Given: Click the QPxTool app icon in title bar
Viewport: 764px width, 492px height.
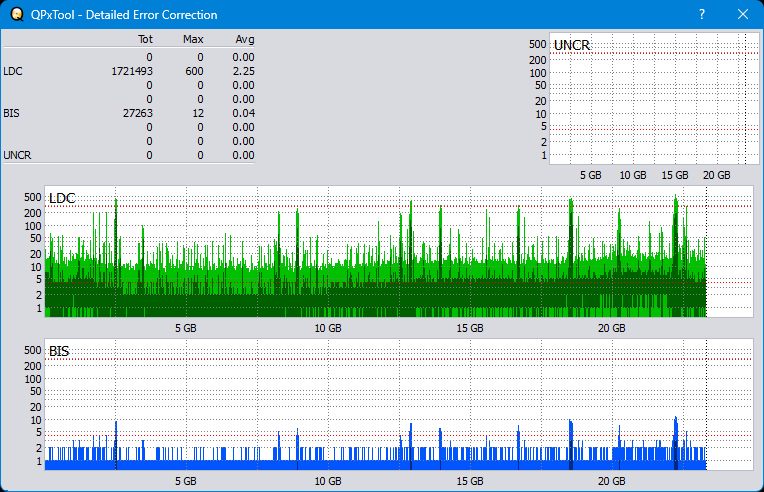Looking at the screenshot, I should click(x=17, y=15).
